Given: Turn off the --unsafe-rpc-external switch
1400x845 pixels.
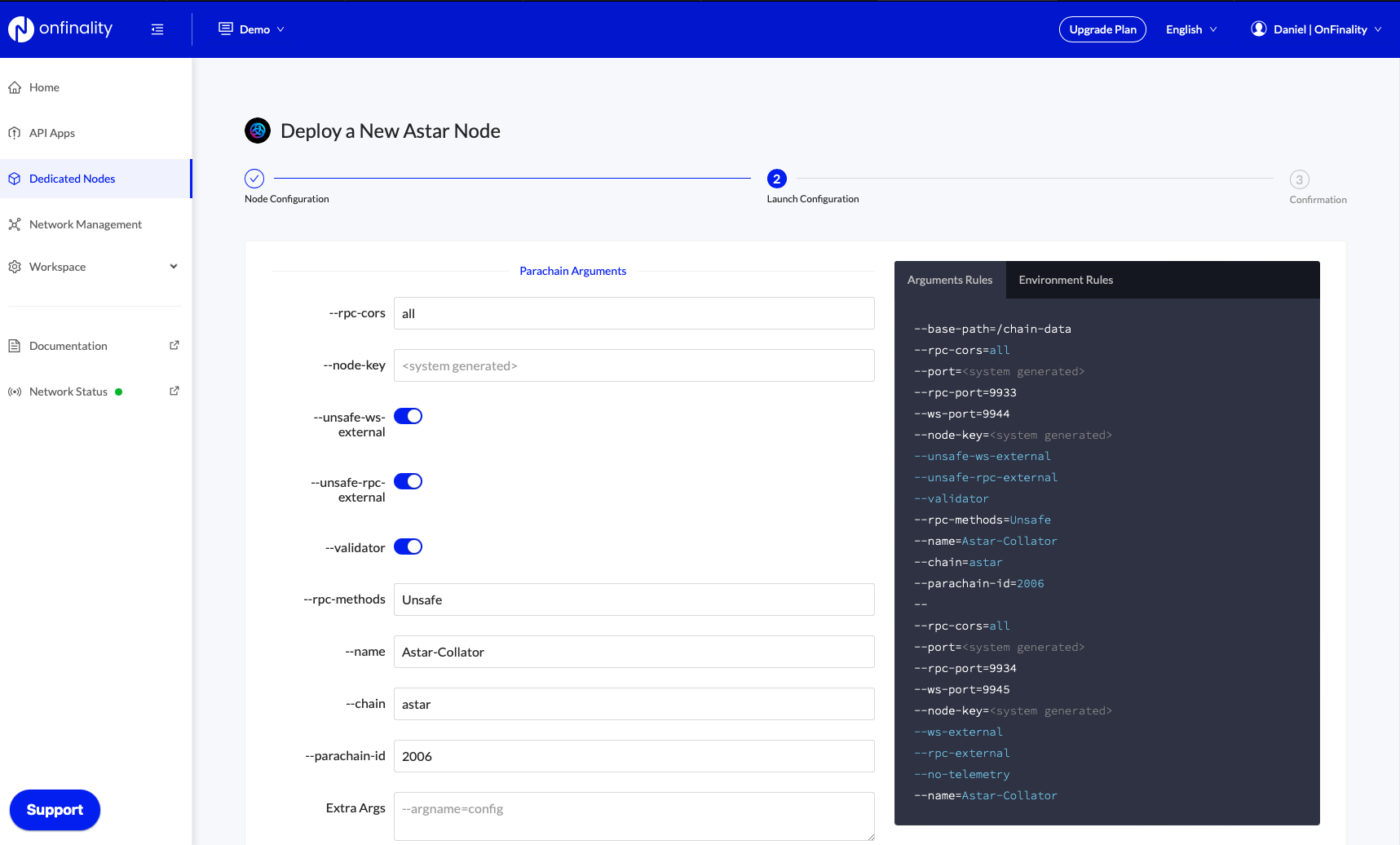Looking at the screenshot, I should pyautogui.click(x=408, y=481).
